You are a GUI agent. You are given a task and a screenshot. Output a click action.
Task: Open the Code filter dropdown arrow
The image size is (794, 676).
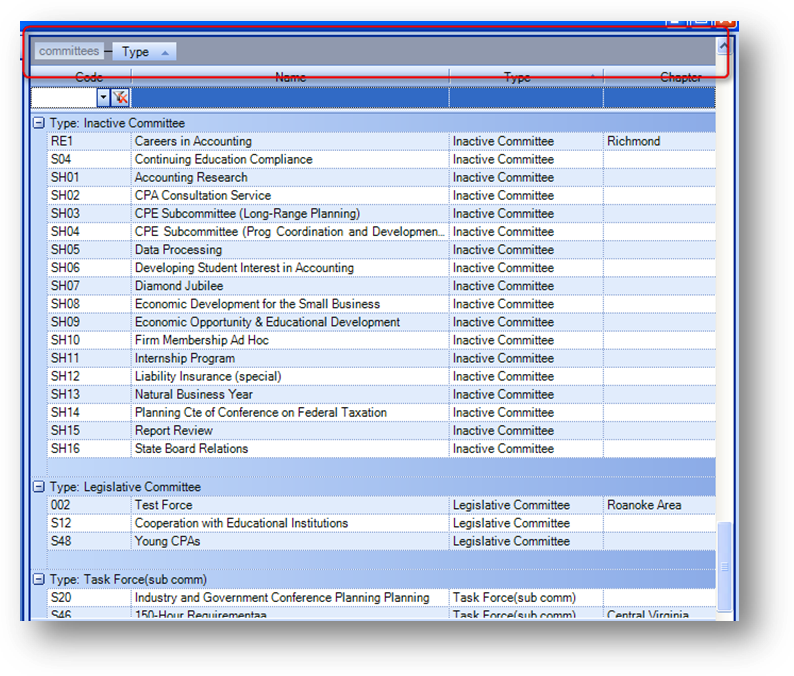pos(103,97)
